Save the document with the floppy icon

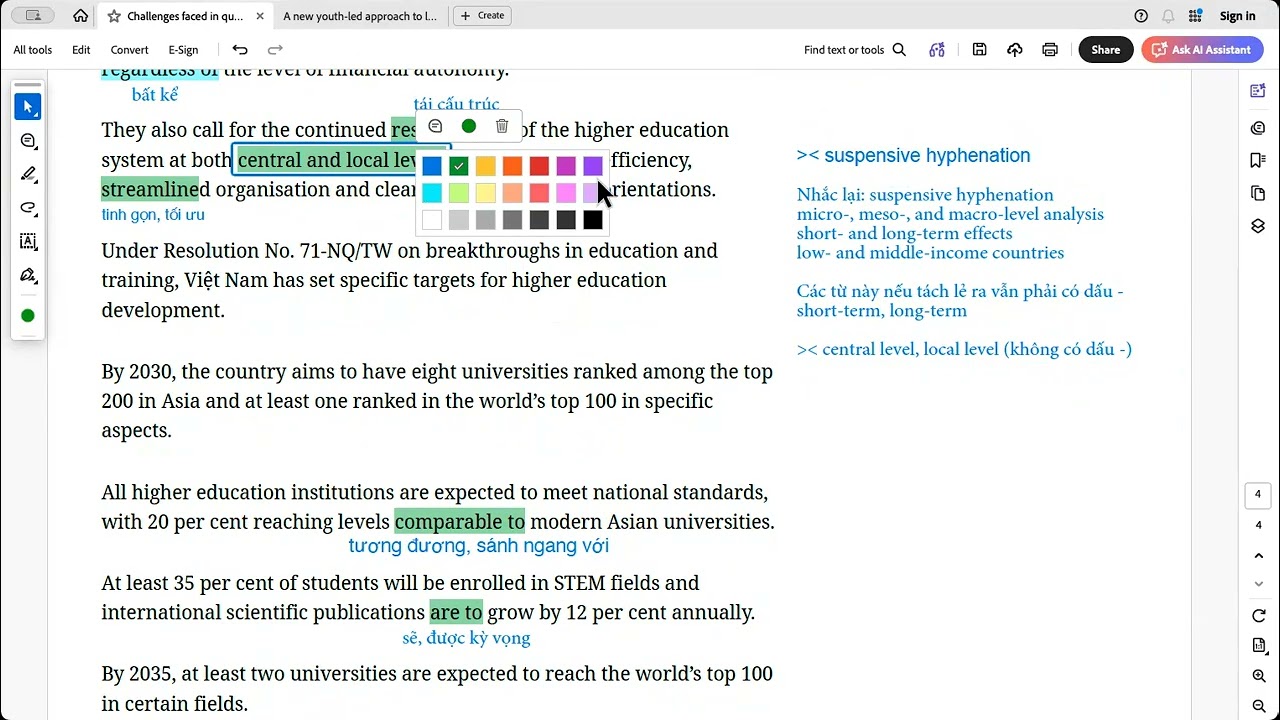pos(980,50)
